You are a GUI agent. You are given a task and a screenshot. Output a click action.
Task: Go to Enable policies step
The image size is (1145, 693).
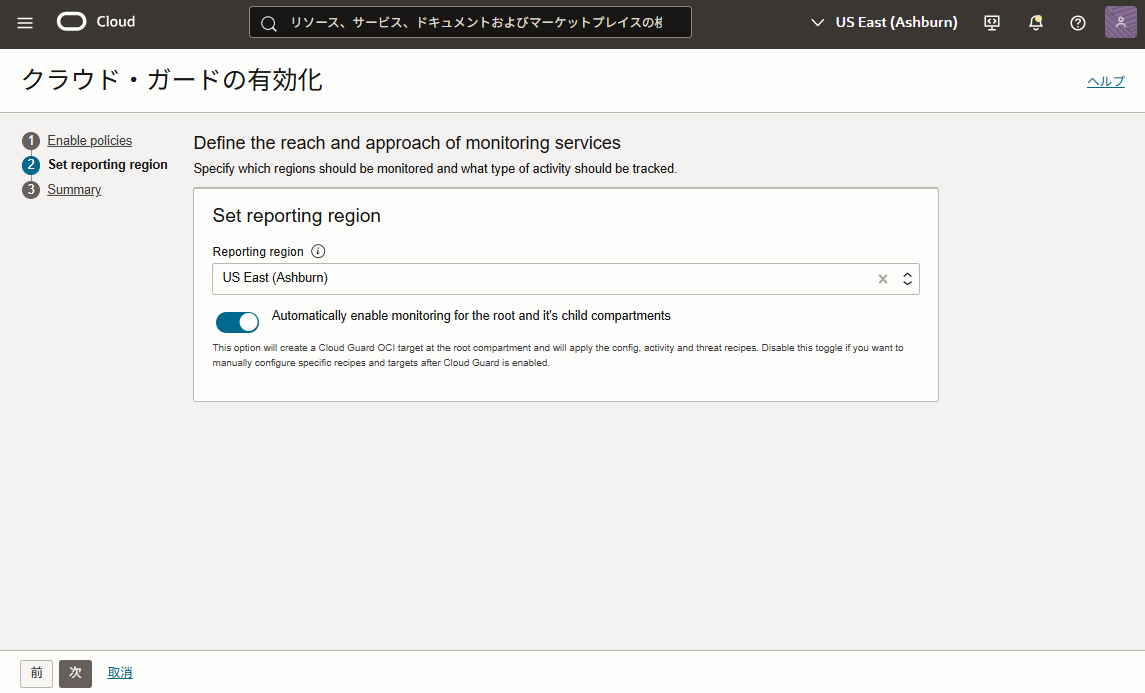89,141
